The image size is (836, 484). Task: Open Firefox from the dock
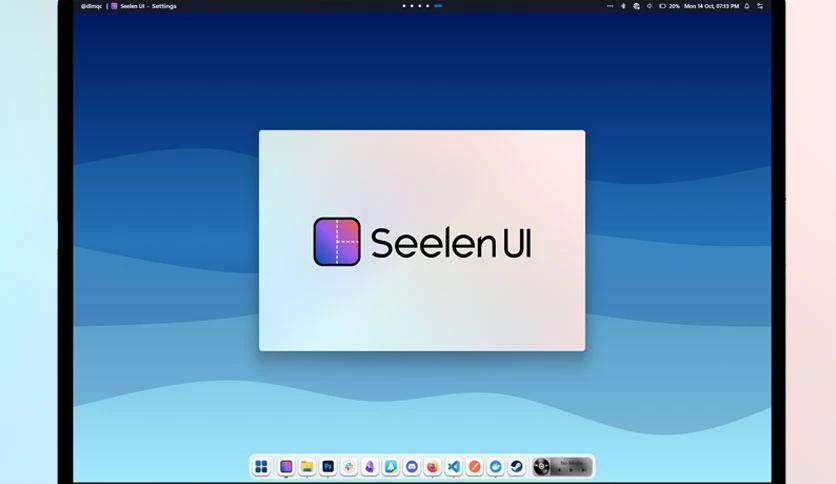click(x=432, y=467)
